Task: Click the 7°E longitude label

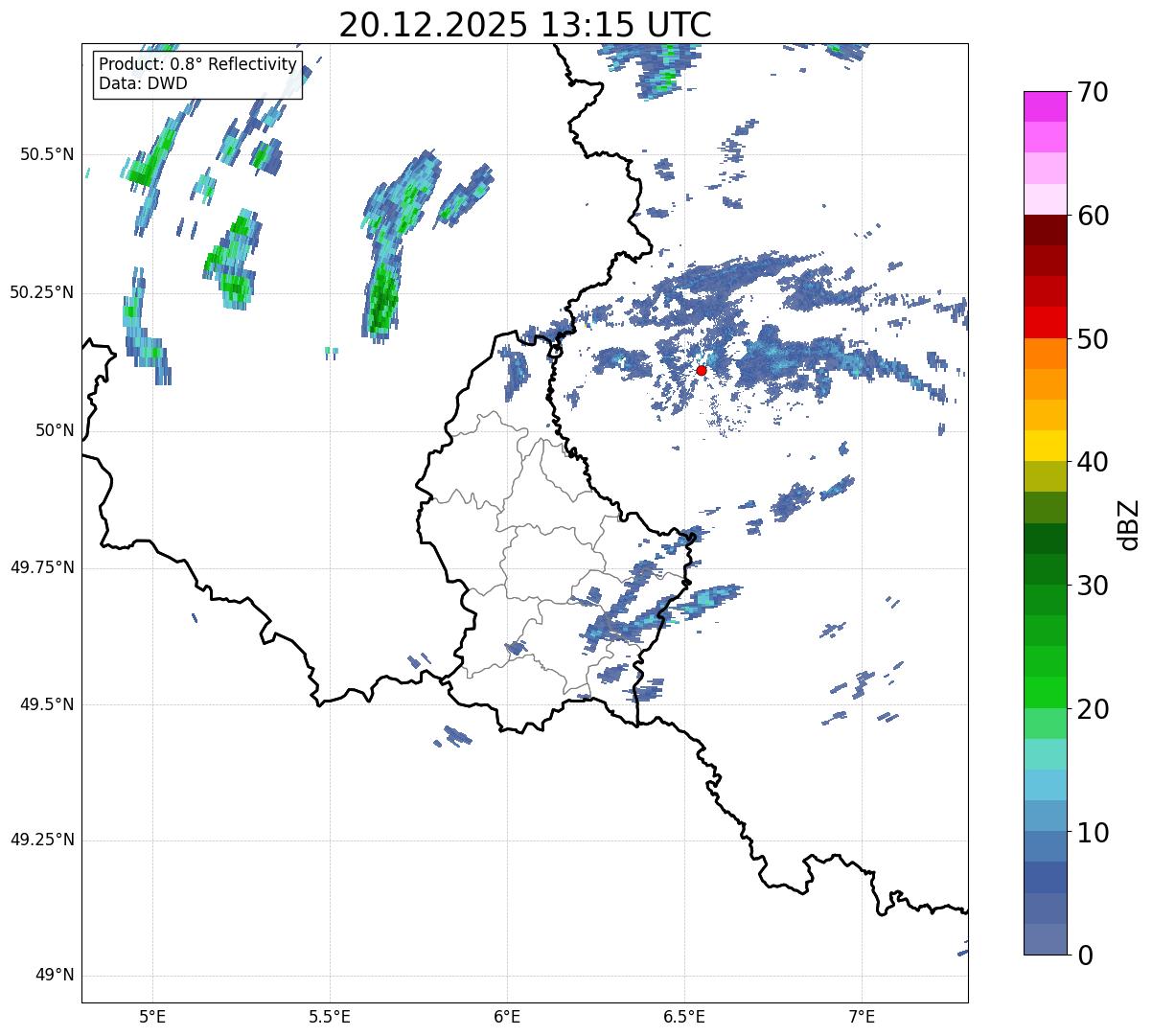Action: pos(862,1016)
